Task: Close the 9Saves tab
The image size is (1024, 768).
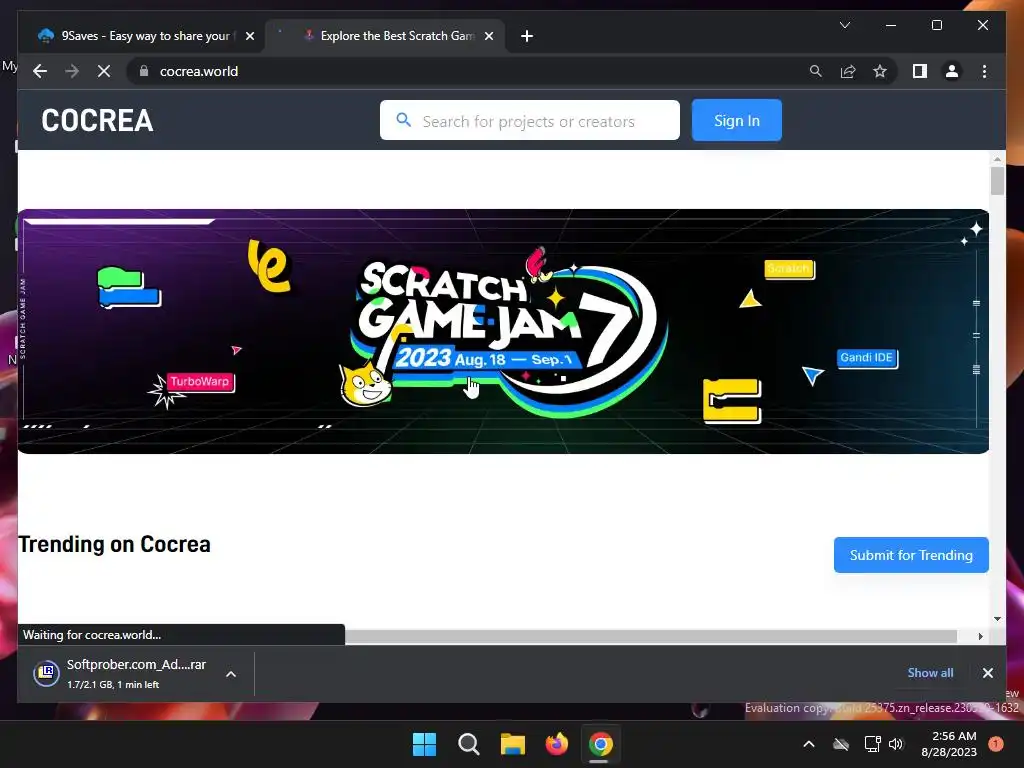Action: click(249, 36)
